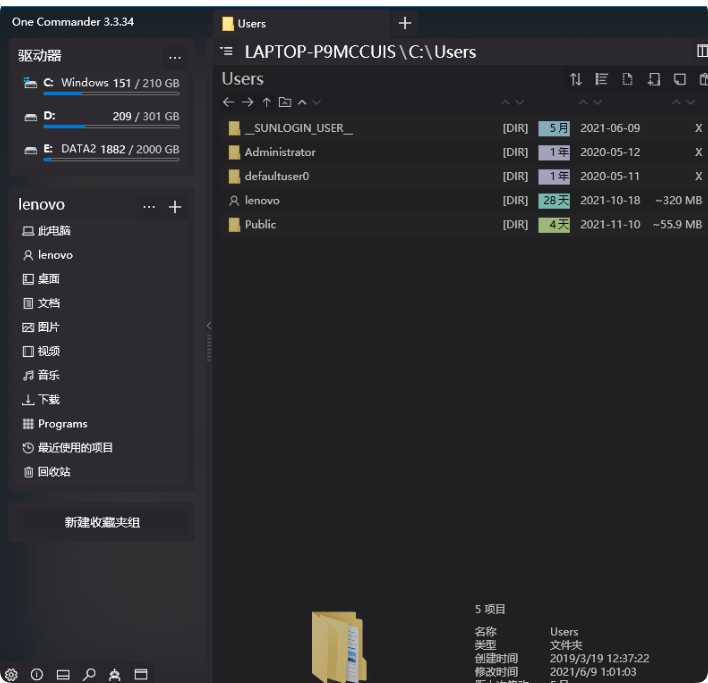Navigate forward with the right arrow
The height and width of the screenshot is (683, 708).
point(247,102)
